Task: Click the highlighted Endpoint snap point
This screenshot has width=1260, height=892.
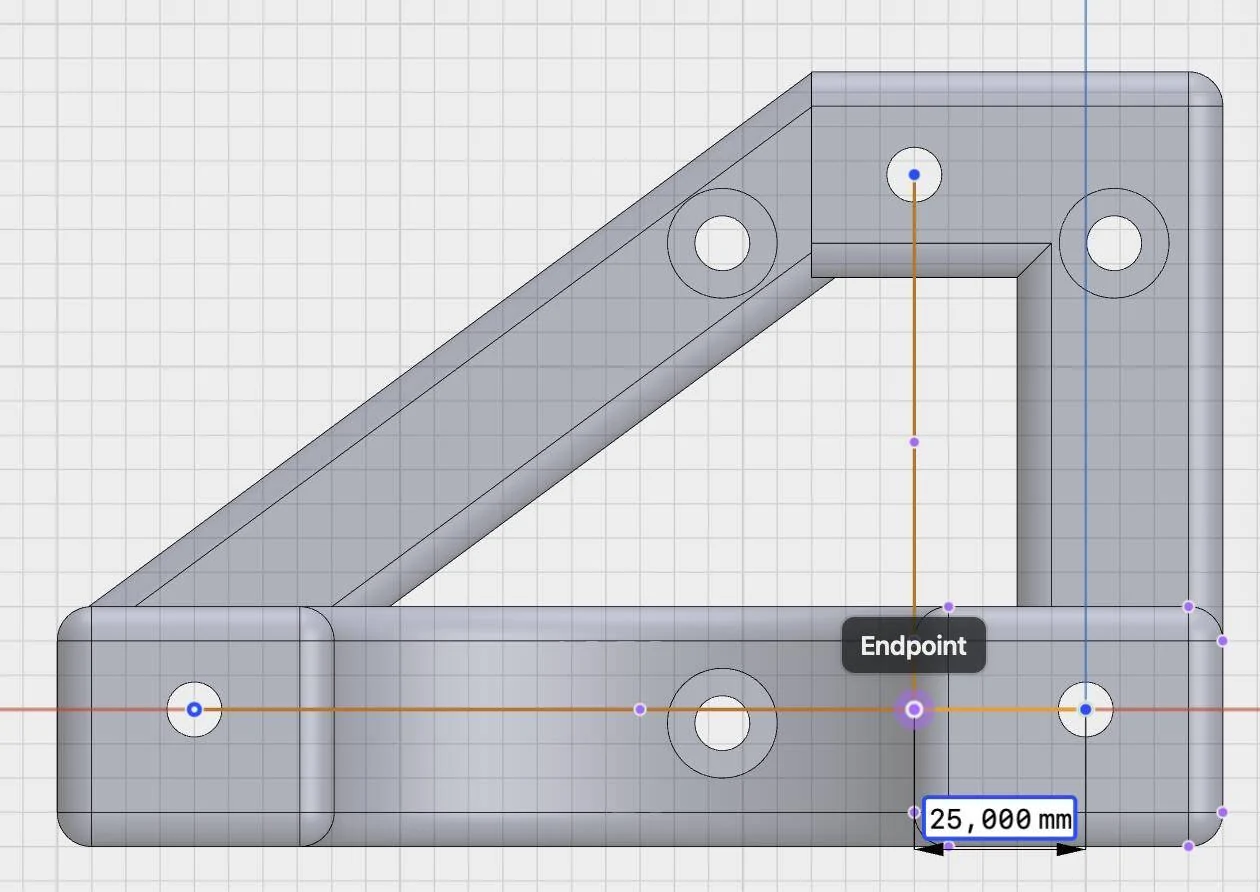Action: [x=913, y=709]
